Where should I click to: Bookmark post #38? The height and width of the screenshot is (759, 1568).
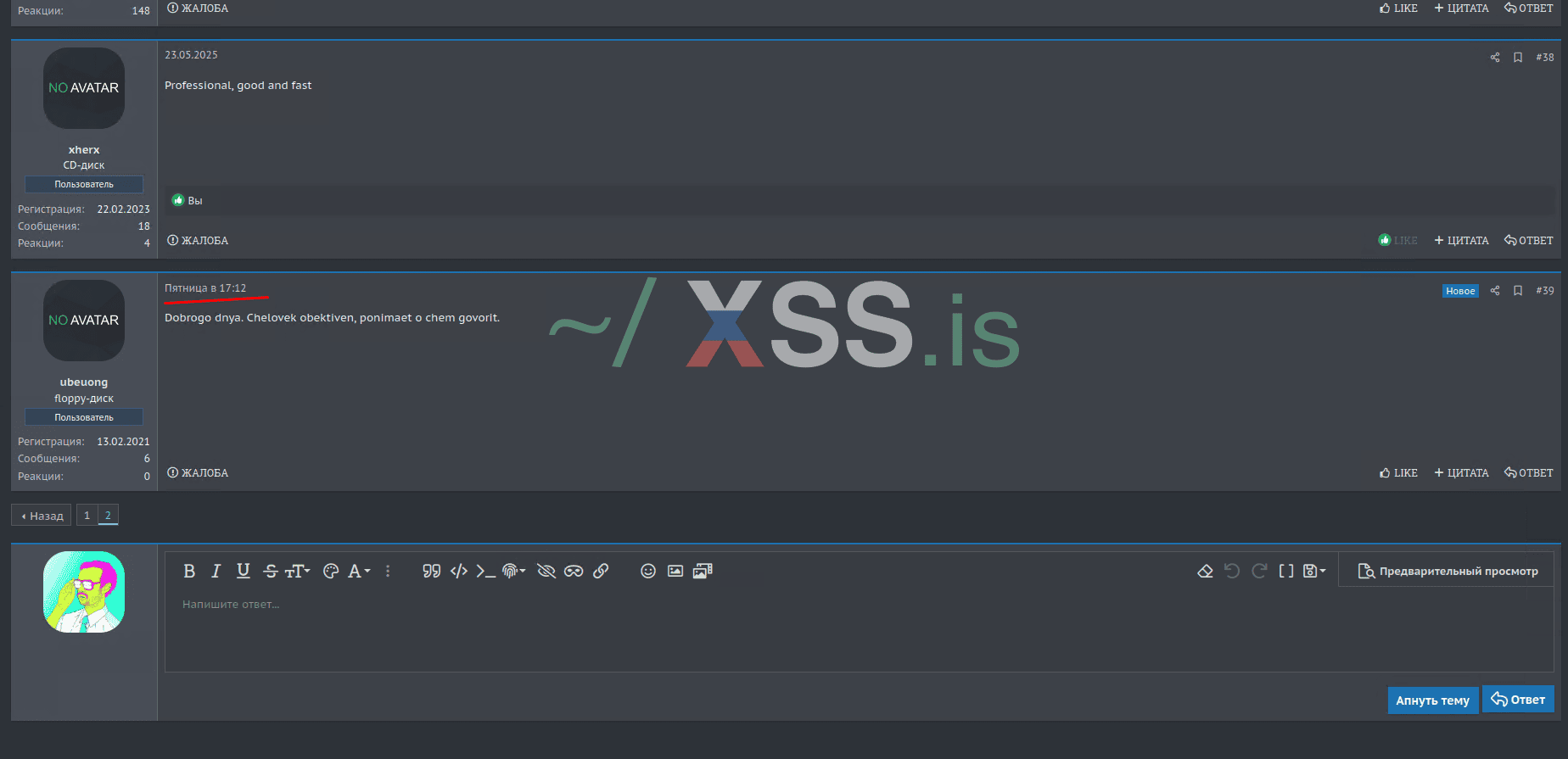[1518, 58]
